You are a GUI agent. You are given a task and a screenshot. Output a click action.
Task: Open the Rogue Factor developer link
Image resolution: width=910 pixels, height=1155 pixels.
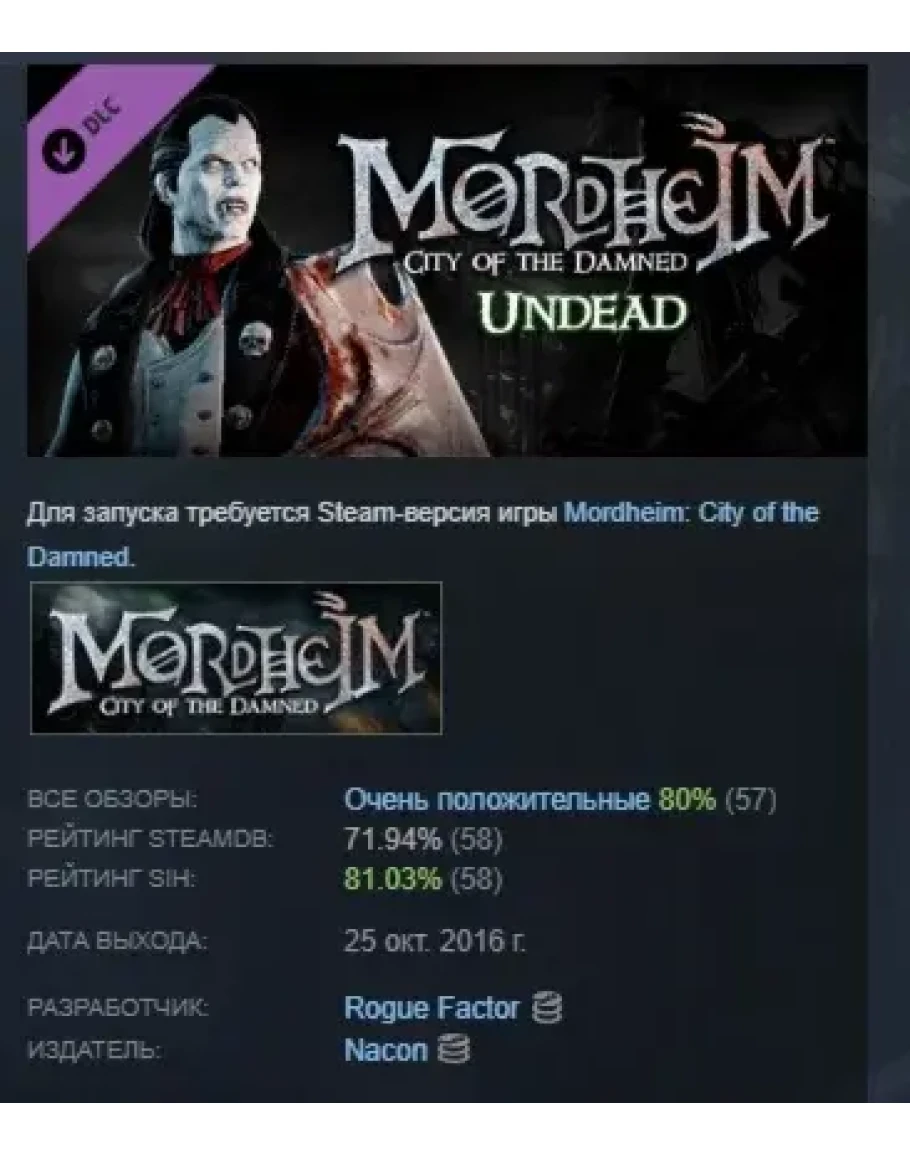point(431,1008)
